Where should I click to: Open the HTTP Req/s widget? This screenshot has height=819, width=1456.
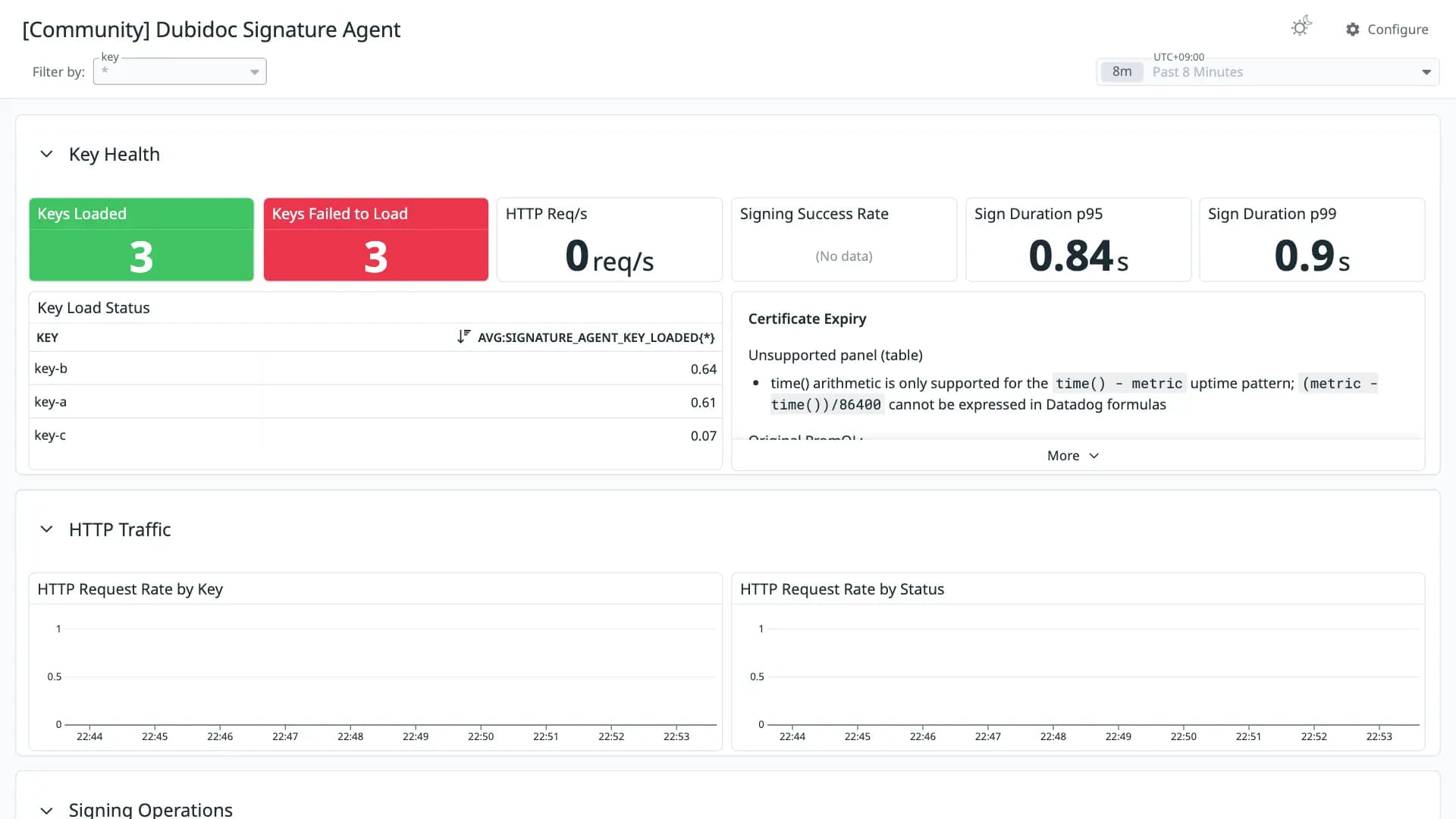click(609, 240)
